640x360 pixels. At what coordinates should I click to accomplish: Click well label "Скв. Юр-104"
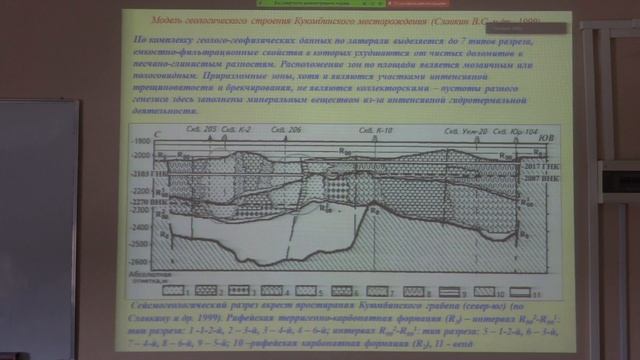(x=515, y=132)
